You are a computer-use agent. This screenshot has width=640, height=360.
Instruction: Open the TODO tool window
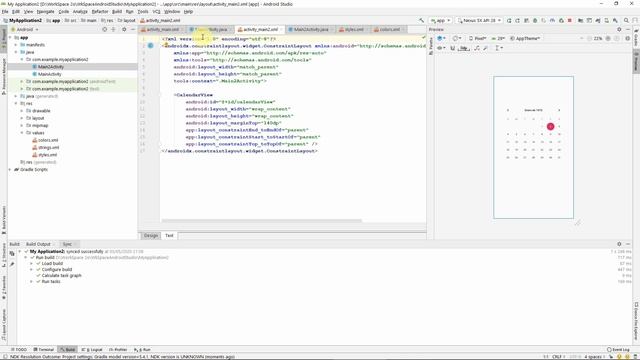pos(19,350)
